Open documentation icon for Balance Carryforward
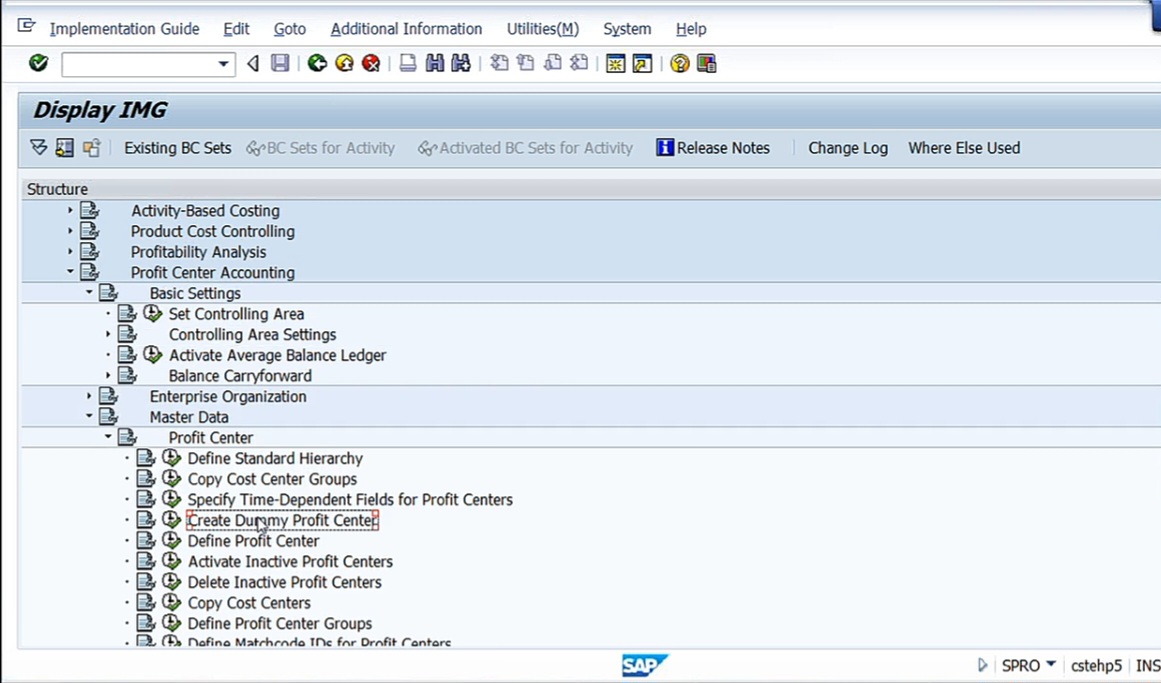1161x683 pixels. [x=127, y=376]
